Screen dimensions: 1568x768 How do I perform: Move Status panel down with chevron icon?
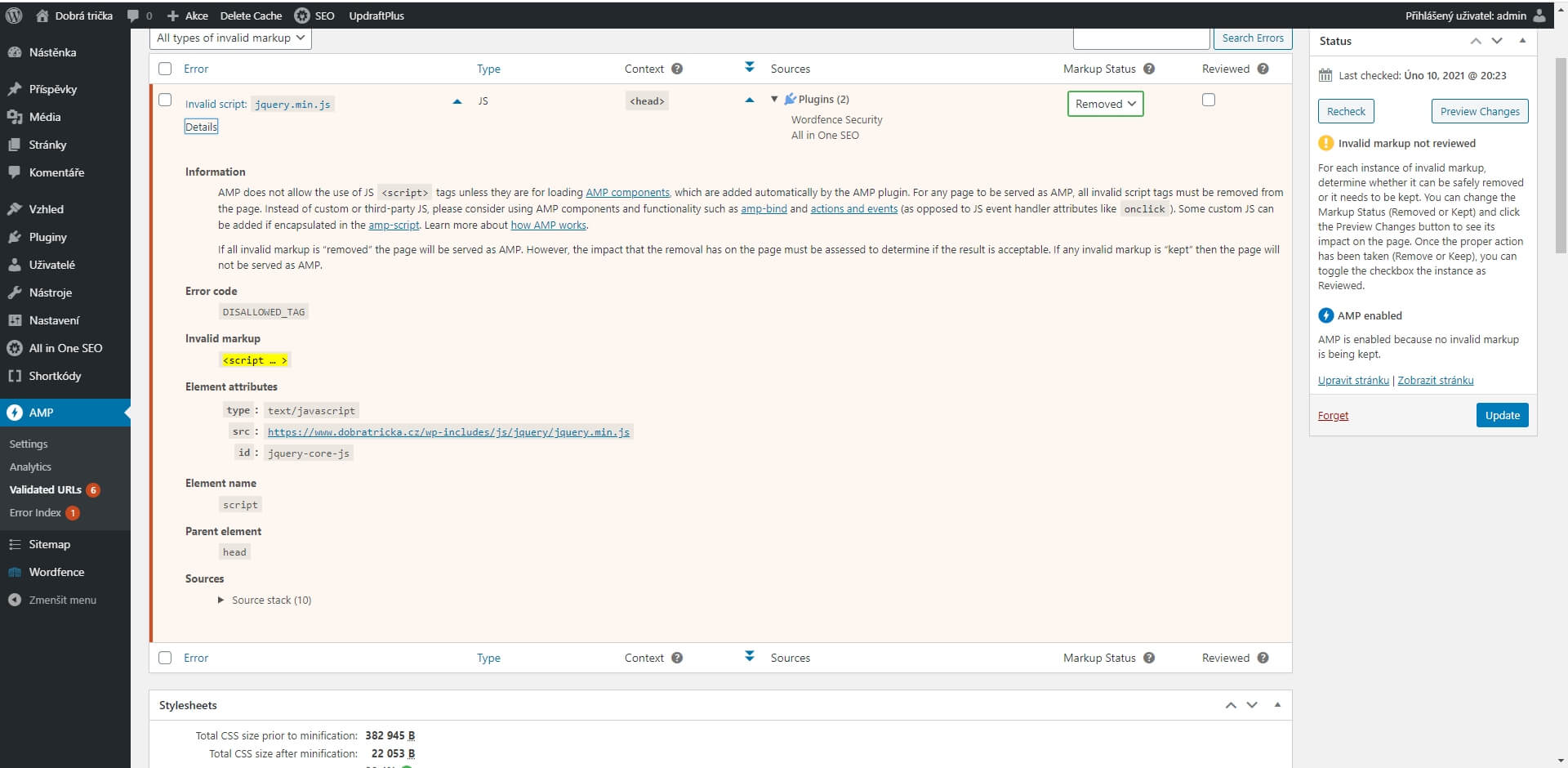[x=1497, y=41]
